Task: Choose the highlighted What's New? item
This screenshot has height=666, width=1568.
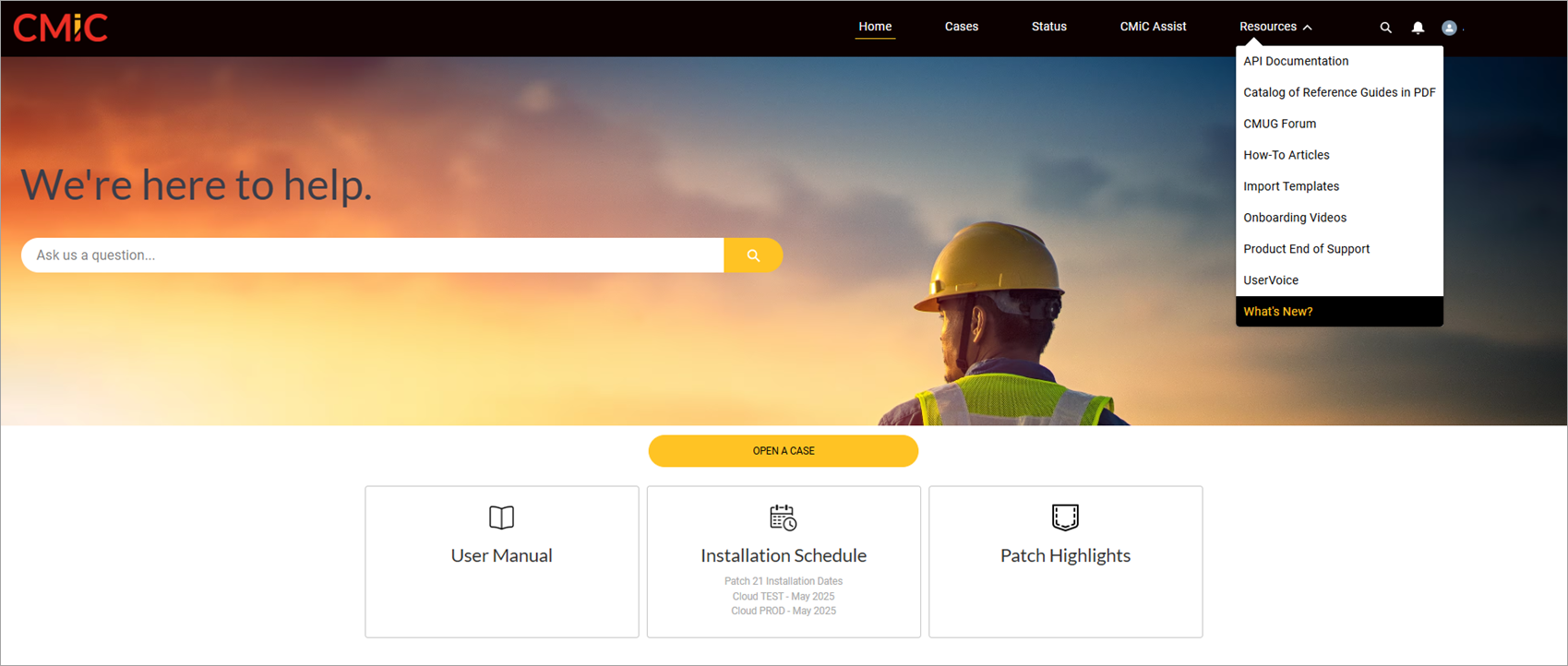Action: click(1339, 312)
